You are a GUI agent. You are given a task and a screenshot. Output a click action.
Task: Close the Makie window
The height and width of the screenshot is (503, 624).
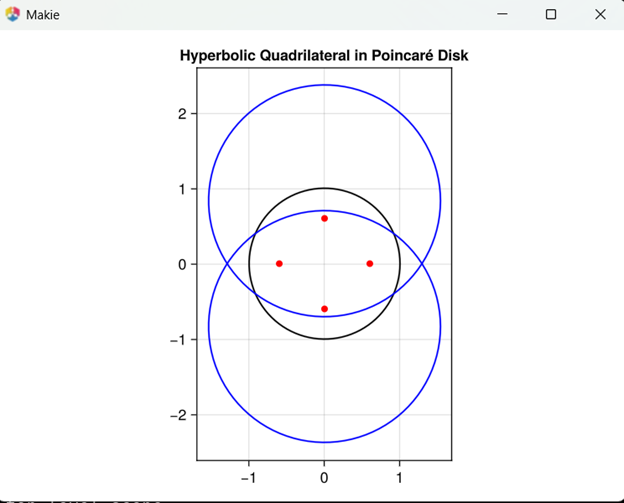600,15
